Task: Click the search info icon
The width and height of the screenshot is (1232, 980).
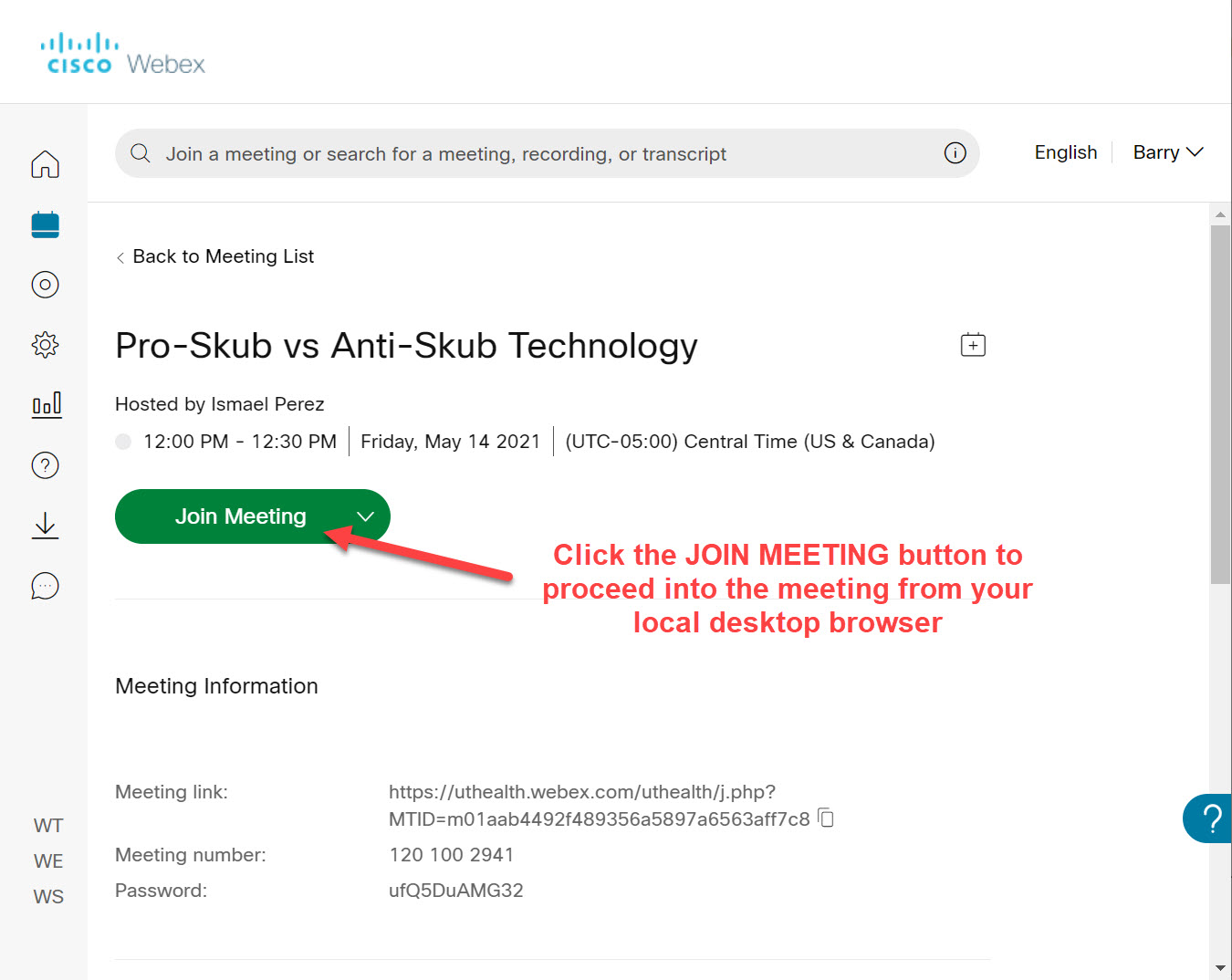Action: coord(955,153)
